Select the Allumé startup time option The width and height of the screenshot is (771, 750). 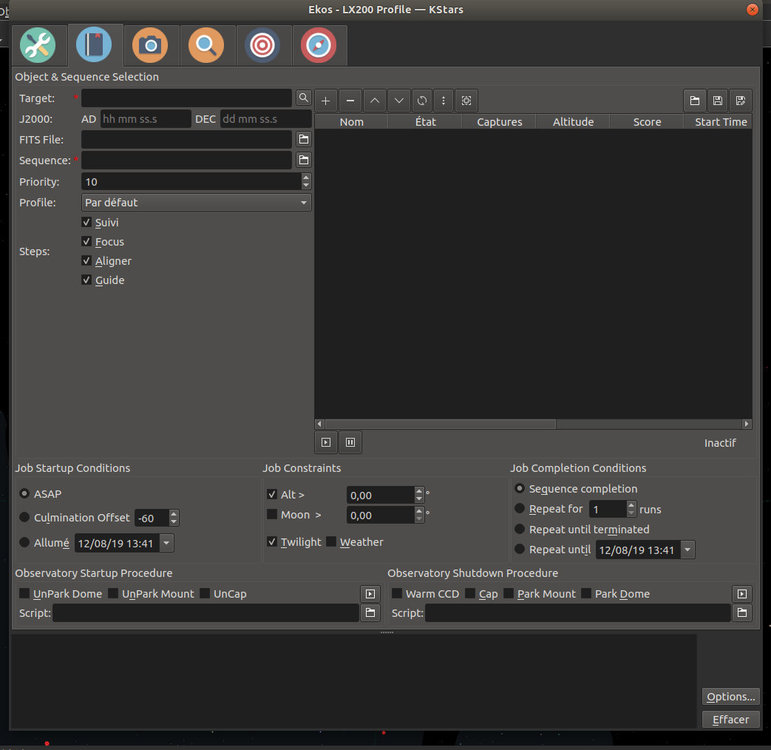point(24,542)
